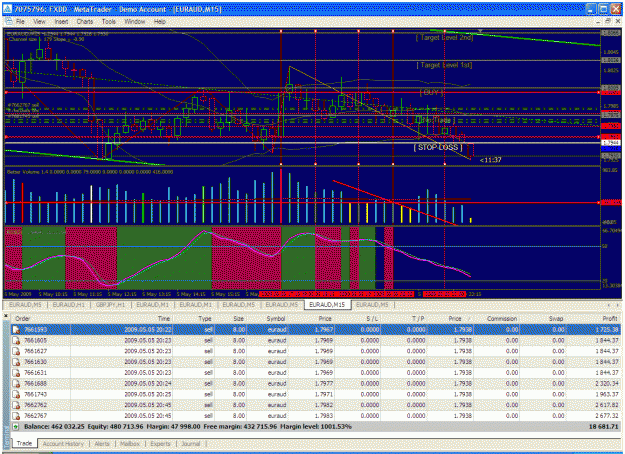Viewport: 625px width, 454px height.
Task: Select the EURAUD,M15 chart tab
Action: click(x=327, y=305)
